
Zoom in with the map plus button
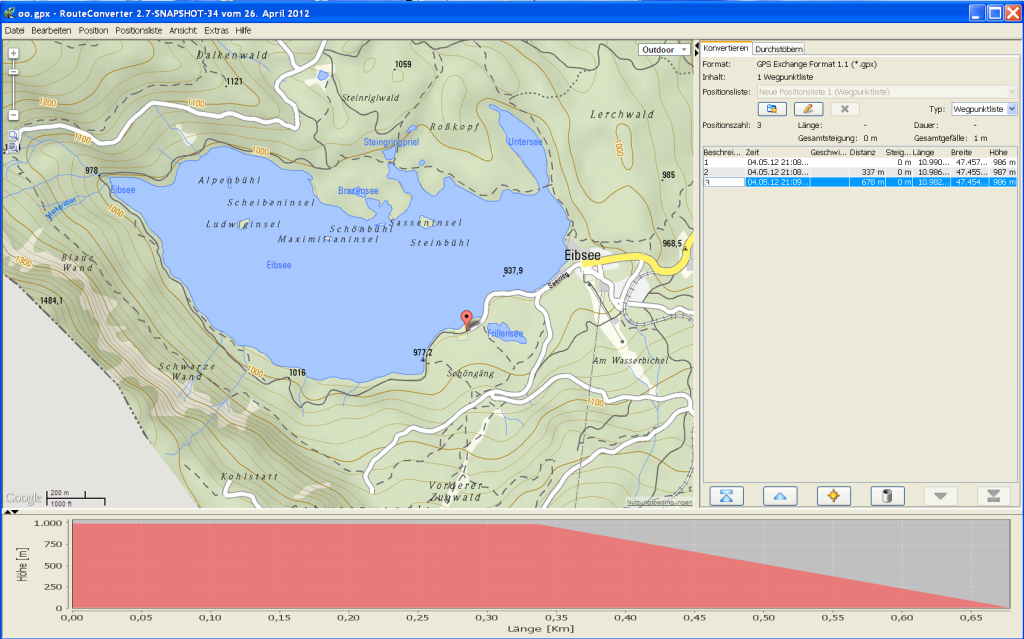pos(13,54)
